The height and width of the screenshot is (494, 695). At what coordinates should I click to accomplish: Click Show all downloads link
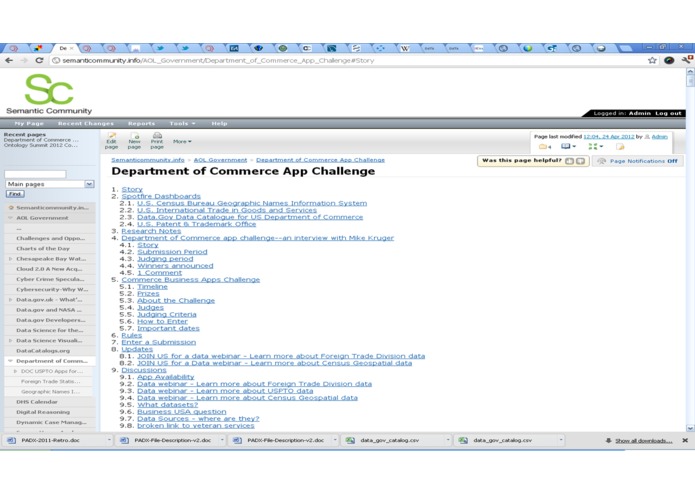(x=644, y=441)
